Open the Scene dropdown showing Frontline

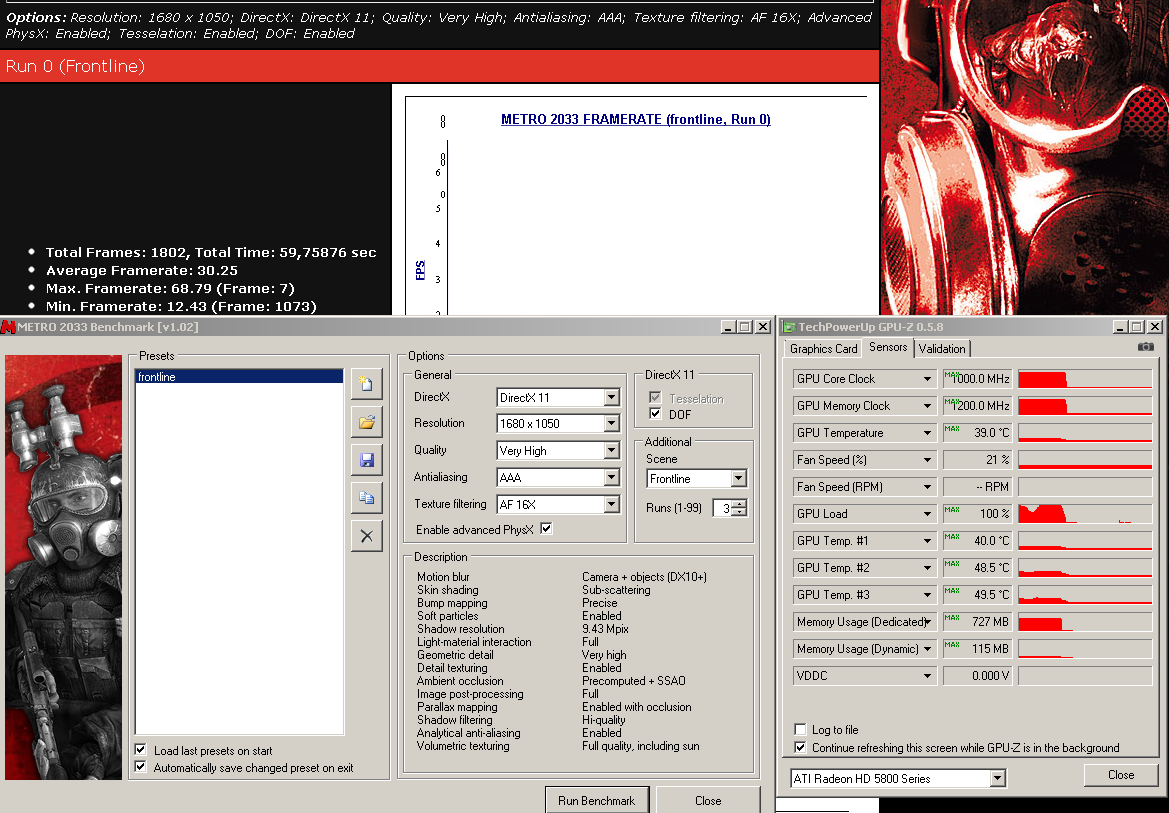coord(739,479)
